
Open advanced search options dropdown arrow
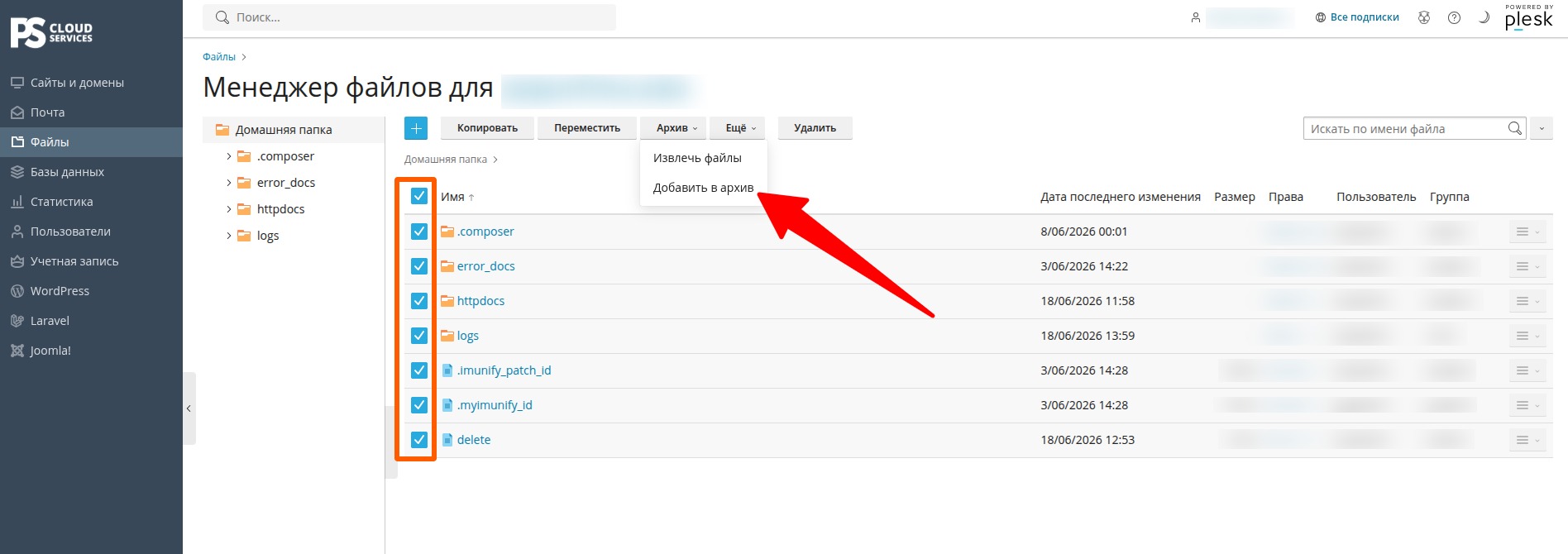pos(1542,128)
